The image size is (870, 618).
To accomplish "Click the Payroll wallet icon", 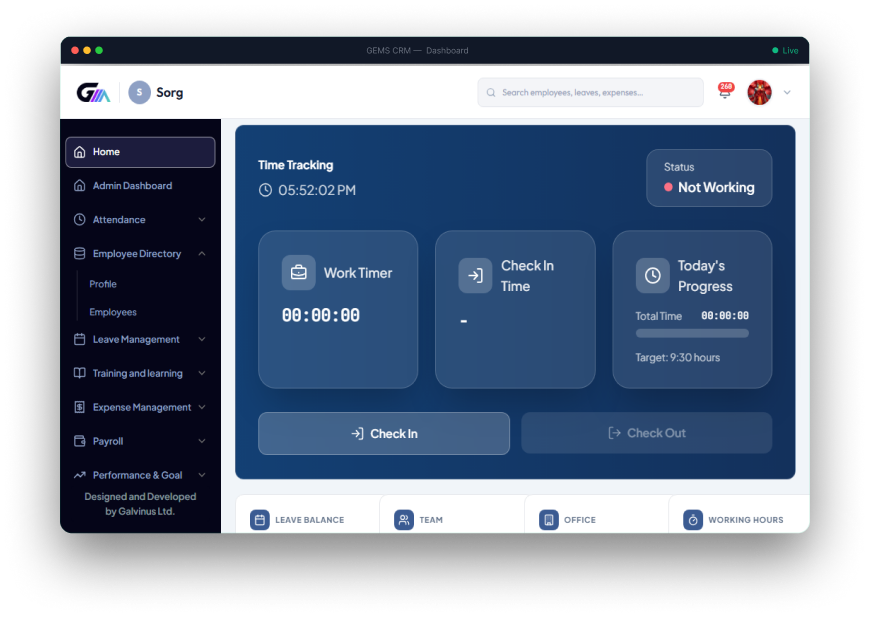I will click(x=80, y=441).
